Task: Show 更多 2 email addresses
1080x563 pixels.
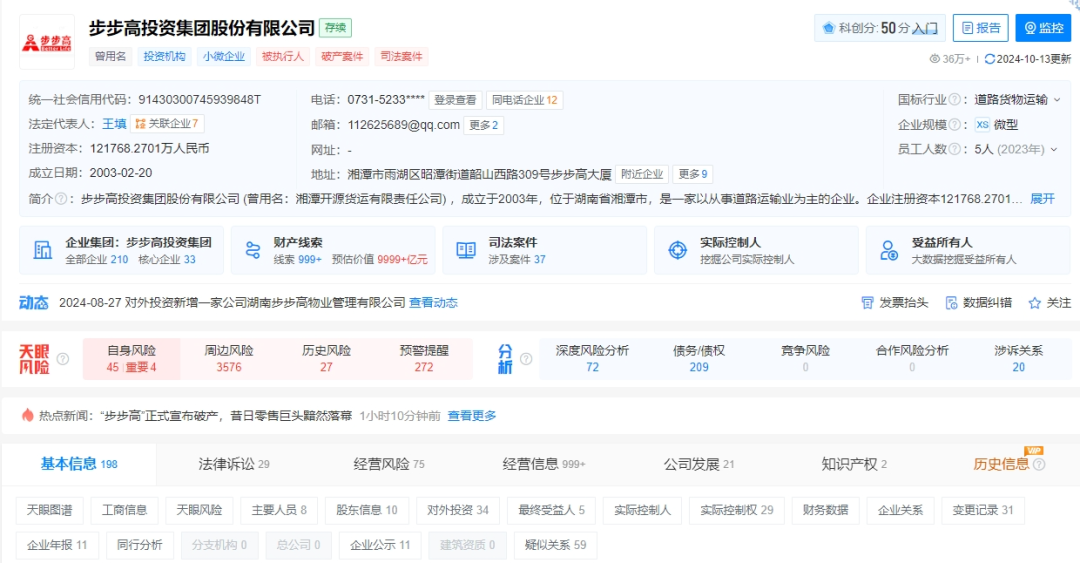Action: tap(484, 125)
